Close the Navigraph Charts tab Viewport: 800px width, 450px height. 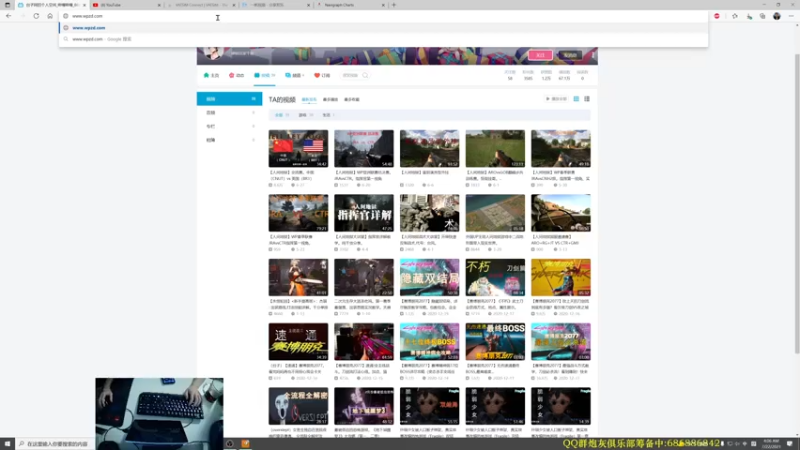pos(383,5)
